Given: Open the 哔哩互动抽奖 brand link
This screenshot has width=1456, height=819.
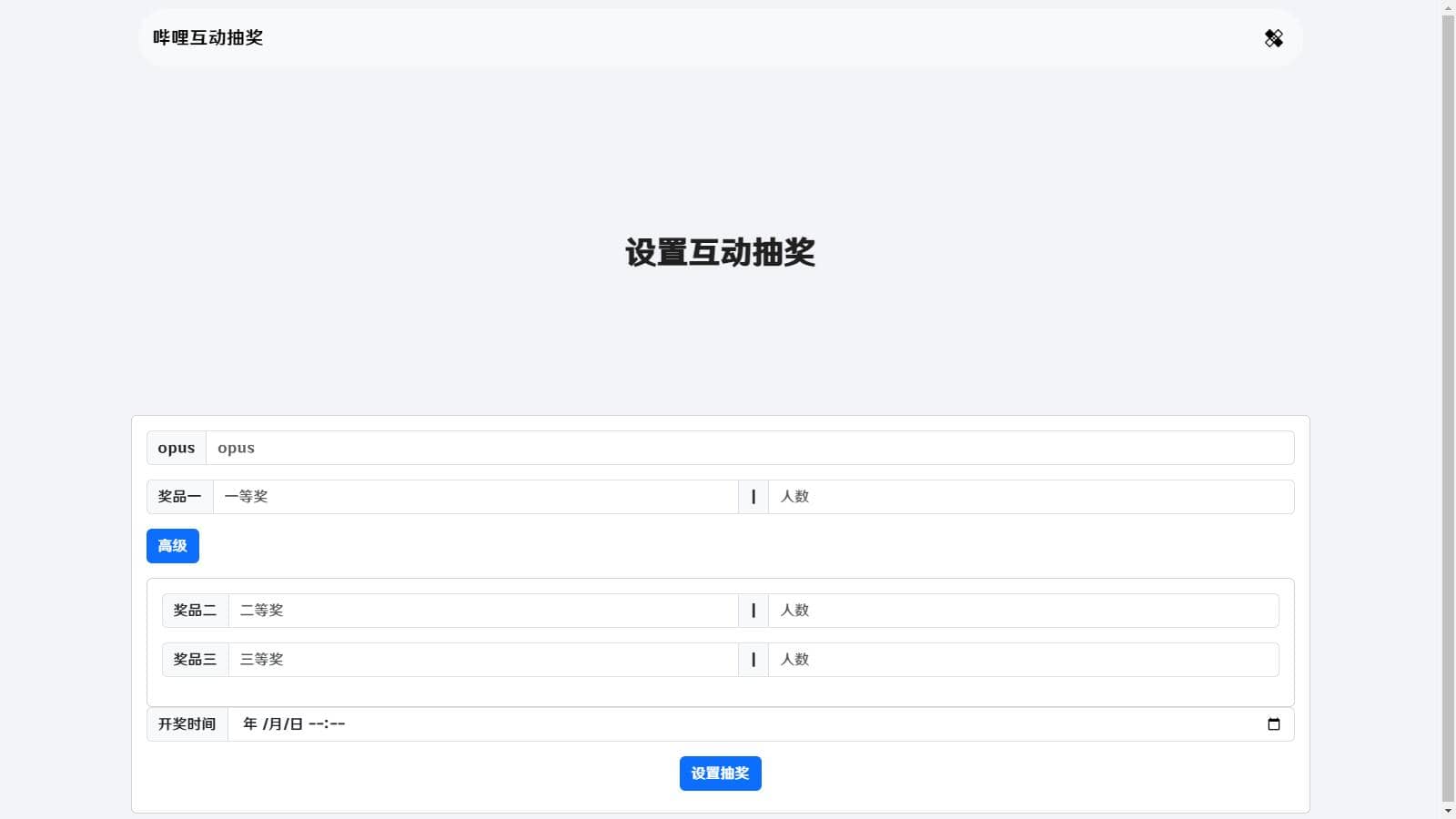Looking at the screenshot, I should (x=207, y=38).
